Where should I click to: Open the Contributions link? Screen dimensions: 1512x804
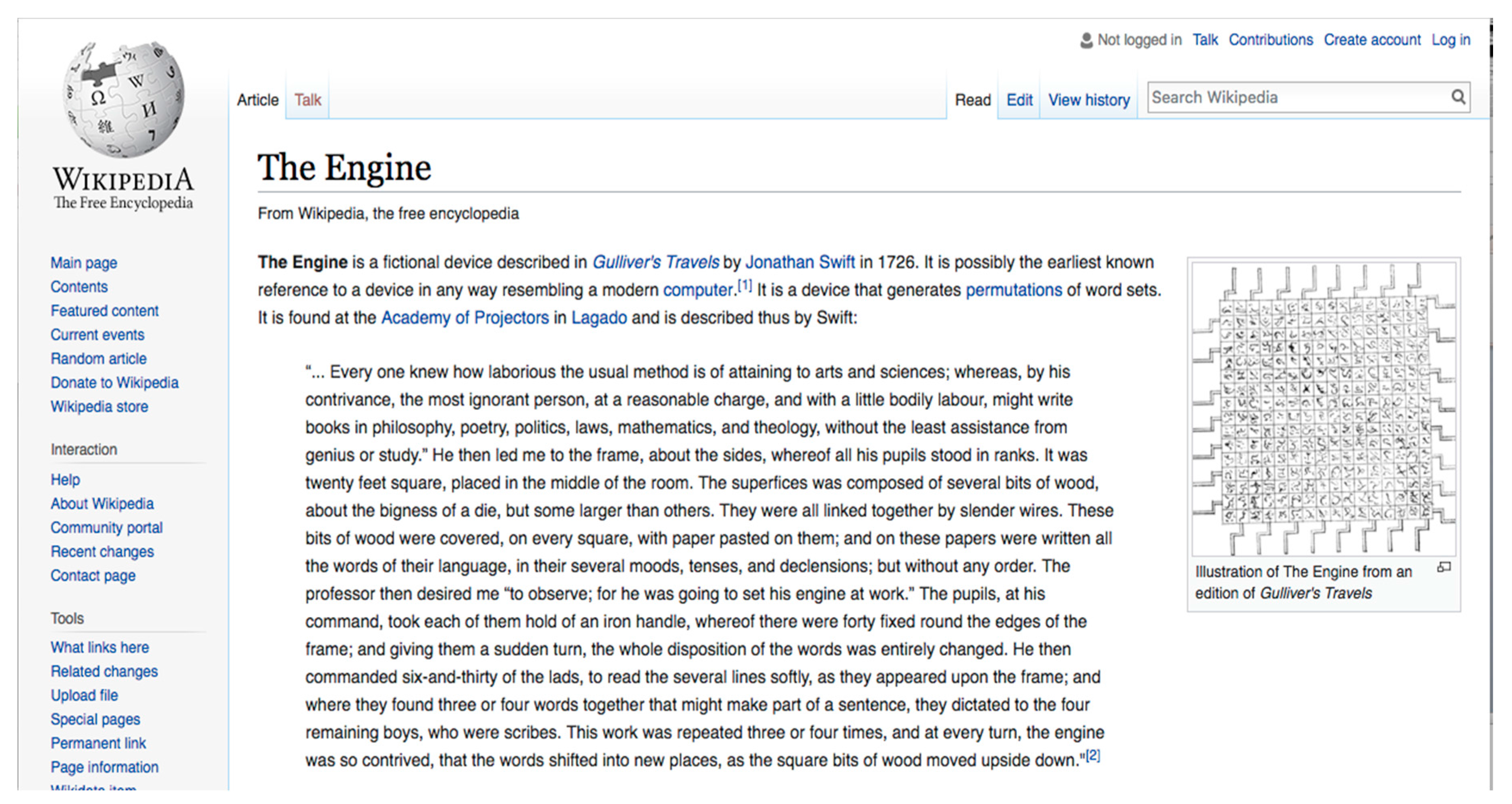click(x=1271, y=40)
